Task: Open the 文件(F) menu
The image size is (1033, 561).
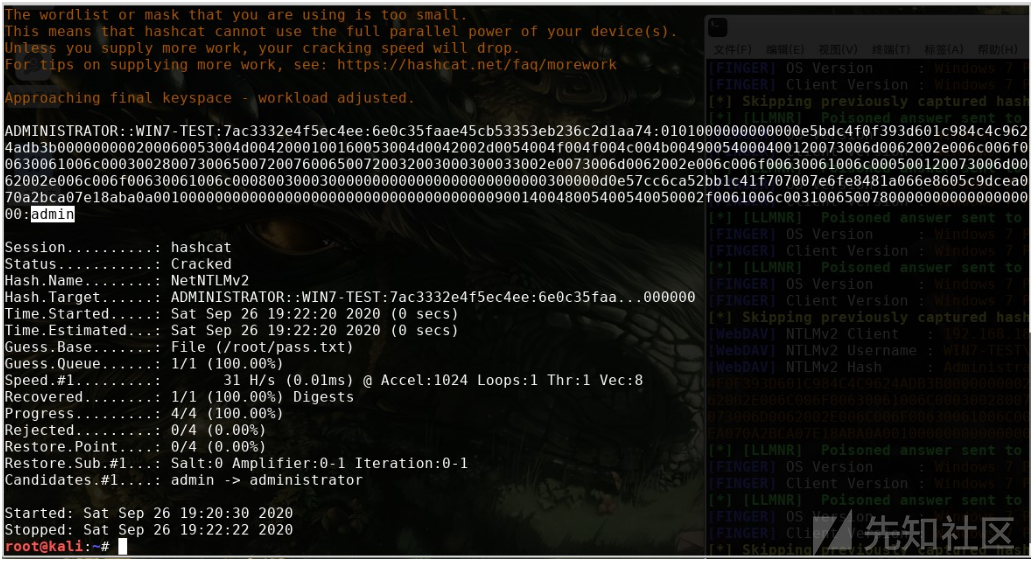Action: tap(732, 50)
